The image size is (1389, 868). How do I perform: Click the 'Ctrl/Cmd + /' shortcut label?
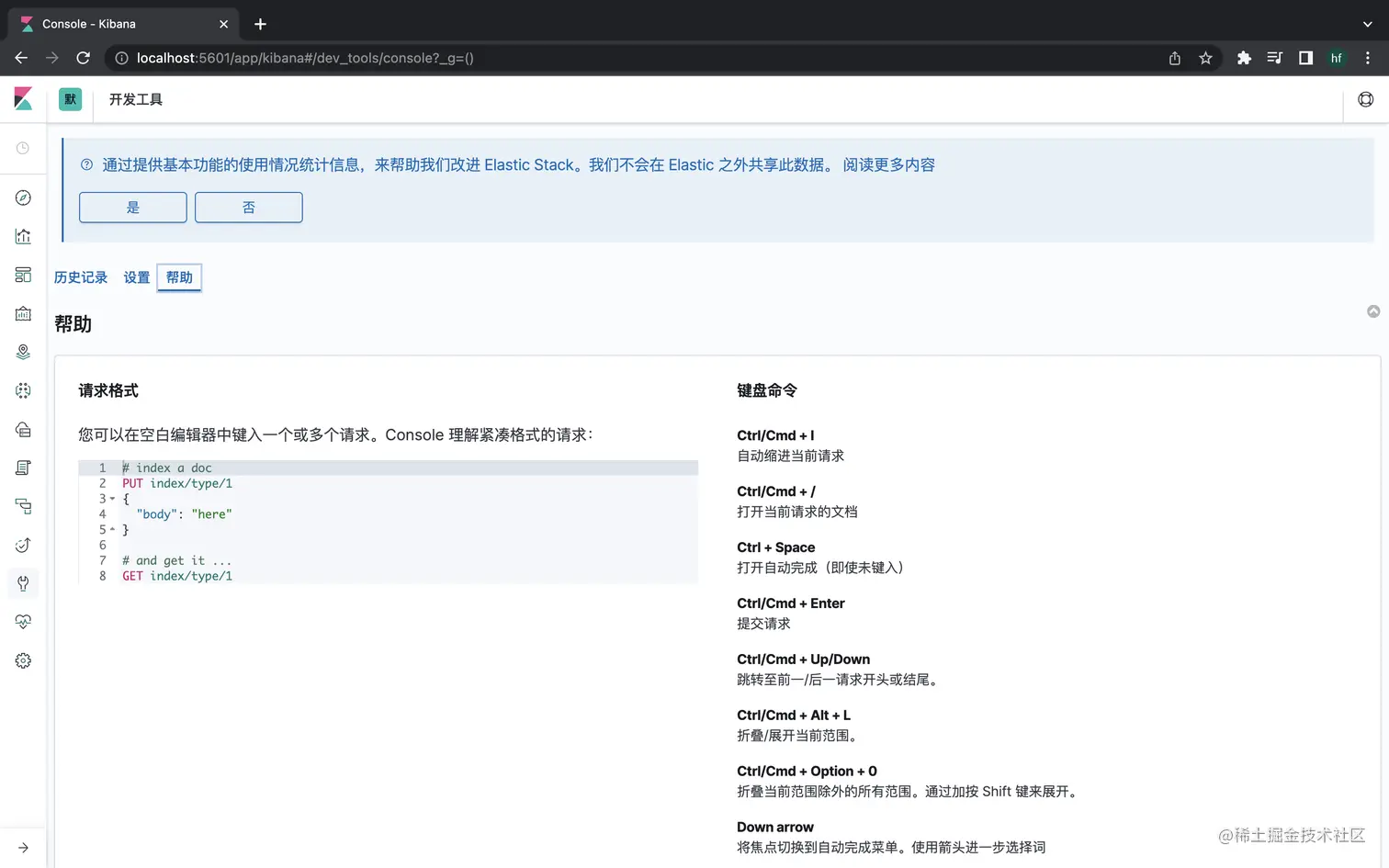(x=776, y=491)
